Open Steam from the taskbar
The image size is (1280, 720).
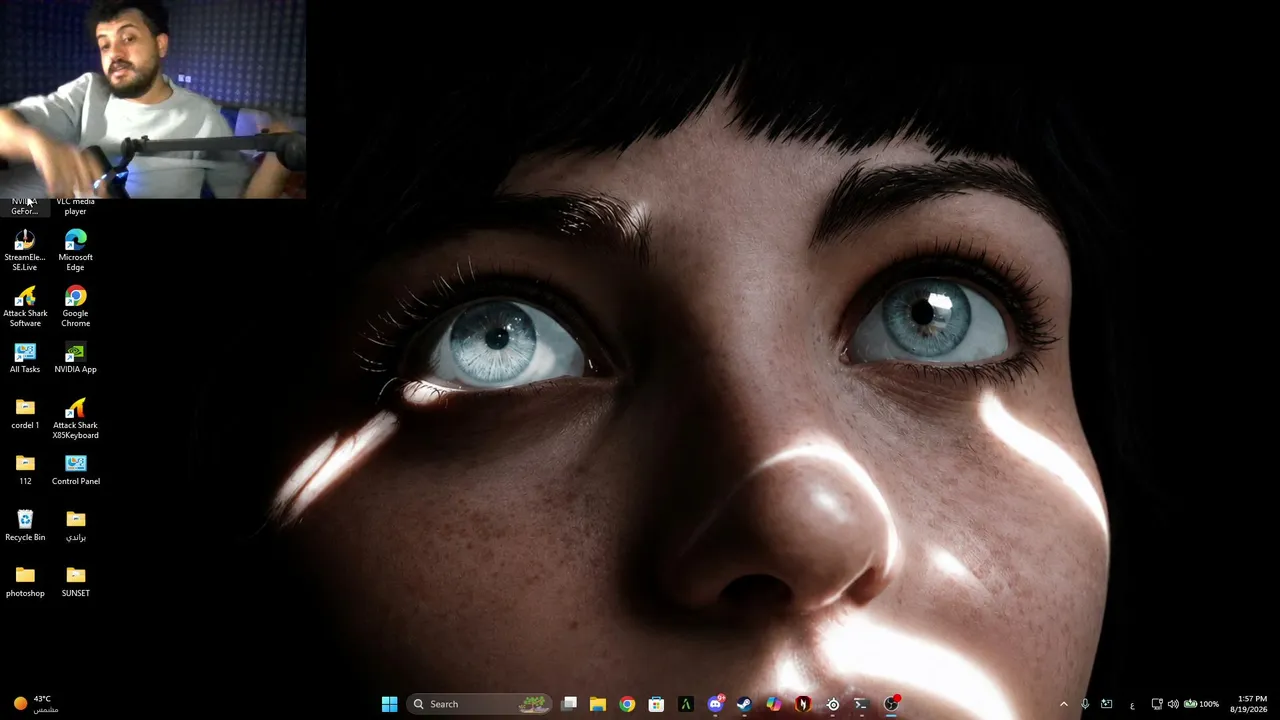coord(744,704)
